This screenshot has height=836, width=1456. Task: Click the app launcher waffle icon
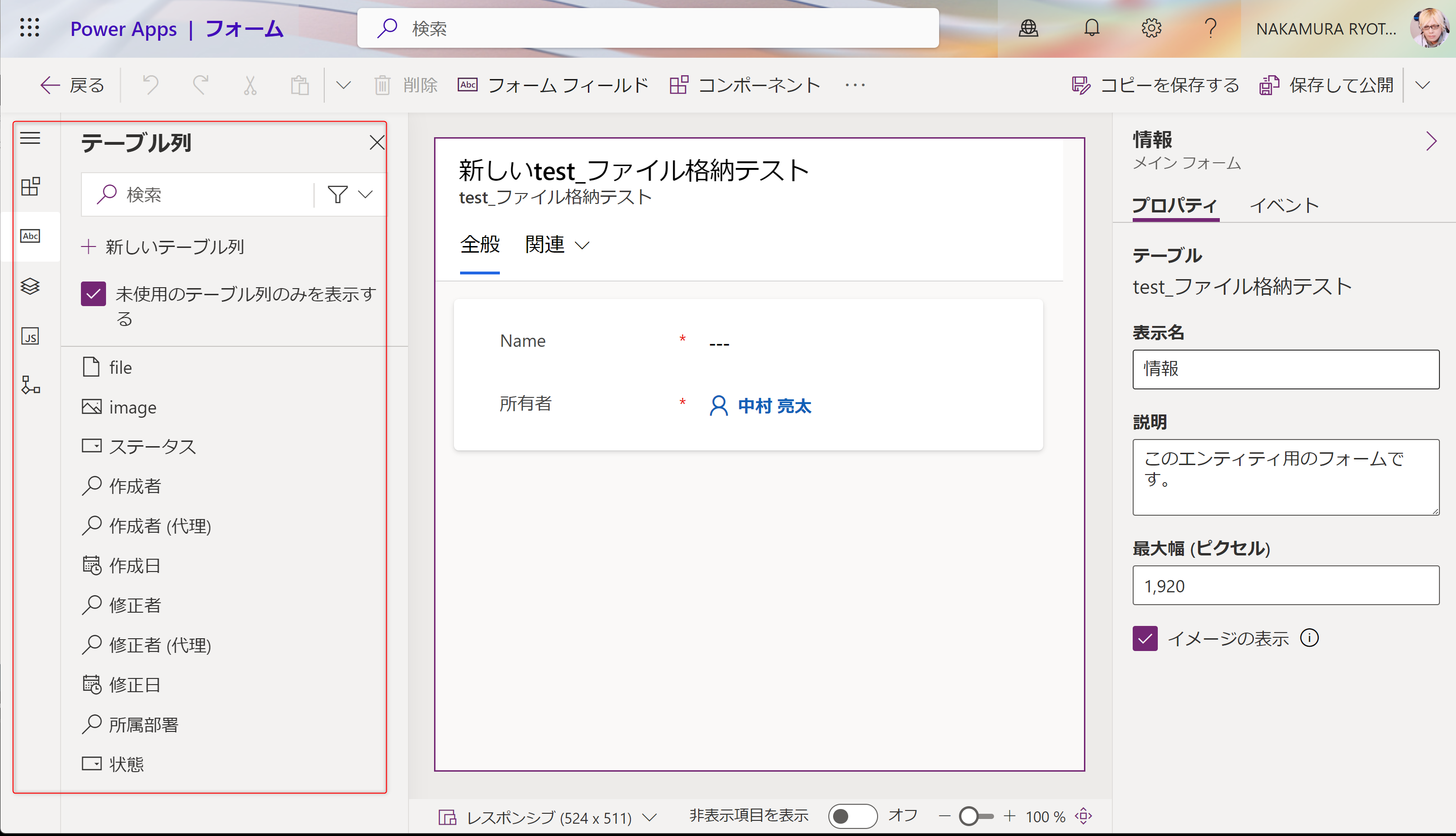tap(29, 28)
